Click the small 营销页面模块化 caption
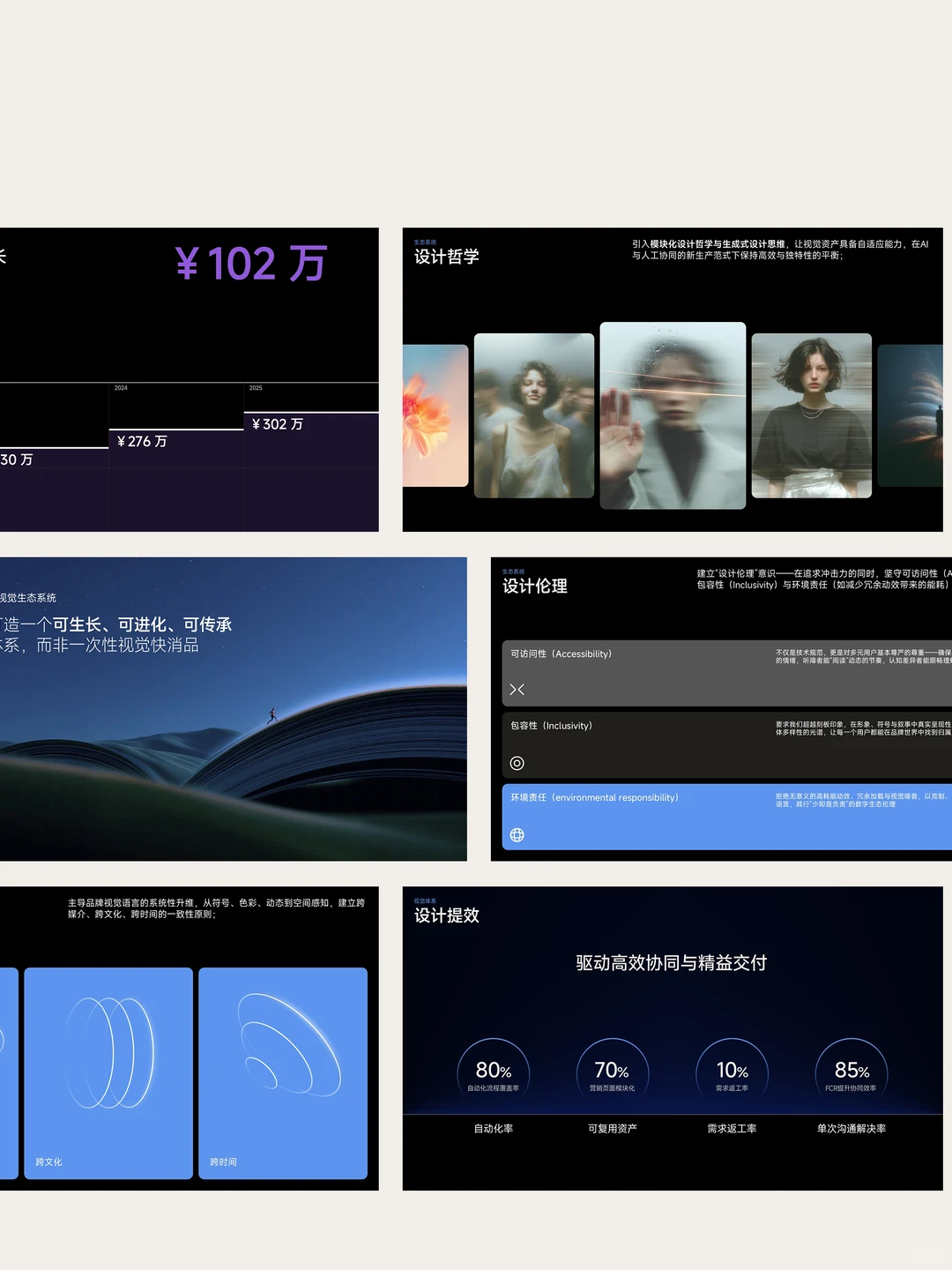952x1270 pixels. point(613,1088)
